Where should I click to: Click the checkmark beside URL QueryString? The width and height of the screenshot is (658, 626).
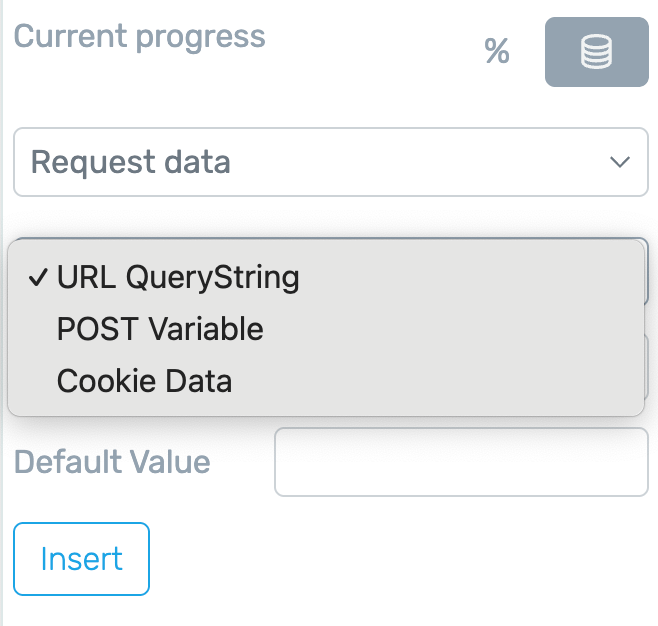pos(38,277)
